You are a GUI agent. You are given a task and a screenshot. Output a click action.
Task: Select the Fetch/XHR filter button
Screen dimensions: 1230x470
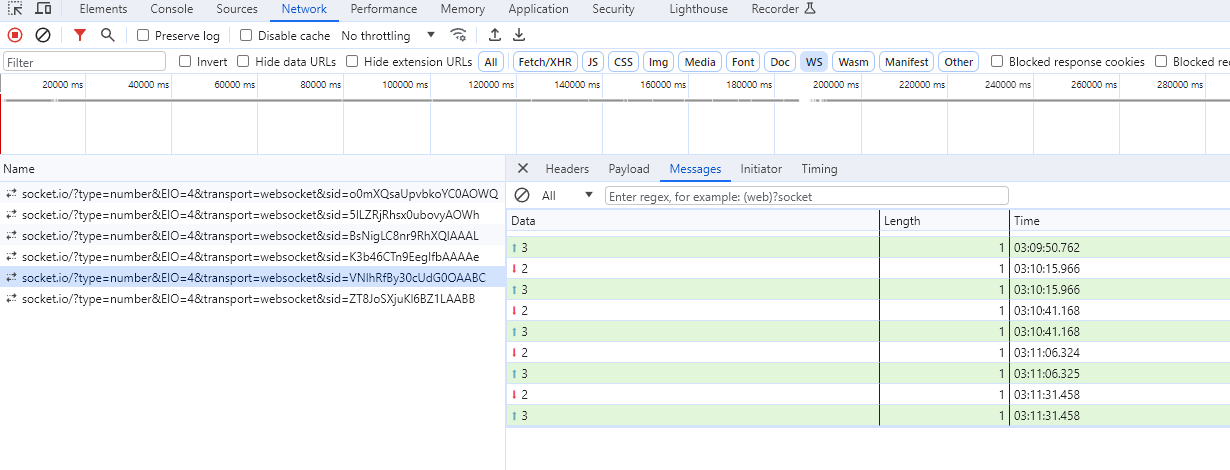pyautogui.click(x=544, y=62)
